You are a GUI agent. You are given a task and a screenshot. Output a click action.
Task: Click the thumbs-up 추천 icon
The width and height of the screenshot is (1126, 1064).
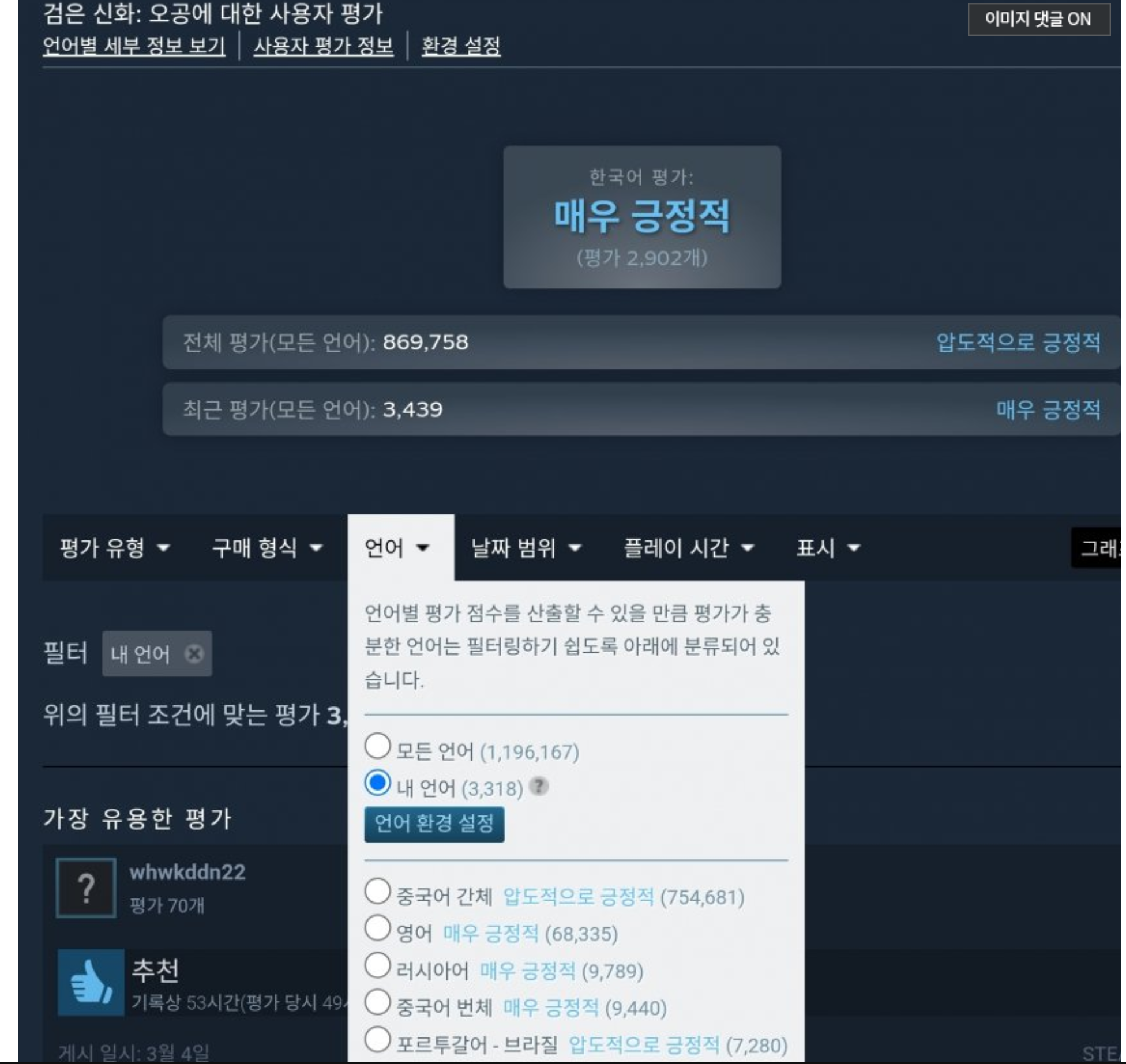point(91,982)
